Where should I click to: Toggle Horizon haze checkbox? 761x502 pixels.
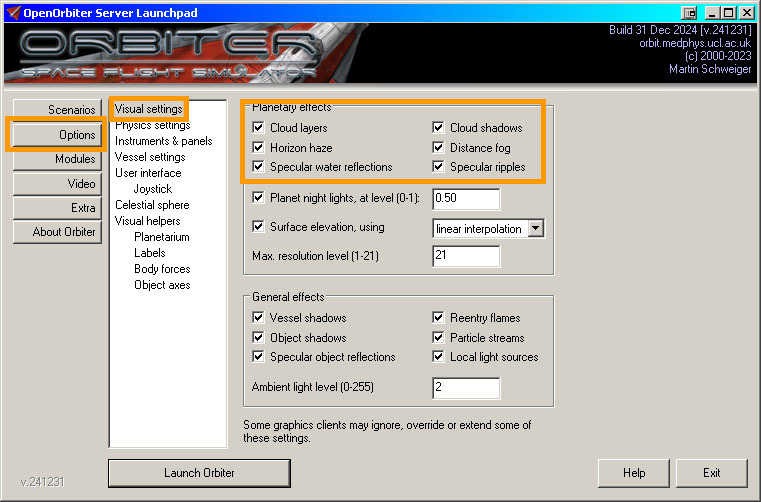[x=258, y=148]
